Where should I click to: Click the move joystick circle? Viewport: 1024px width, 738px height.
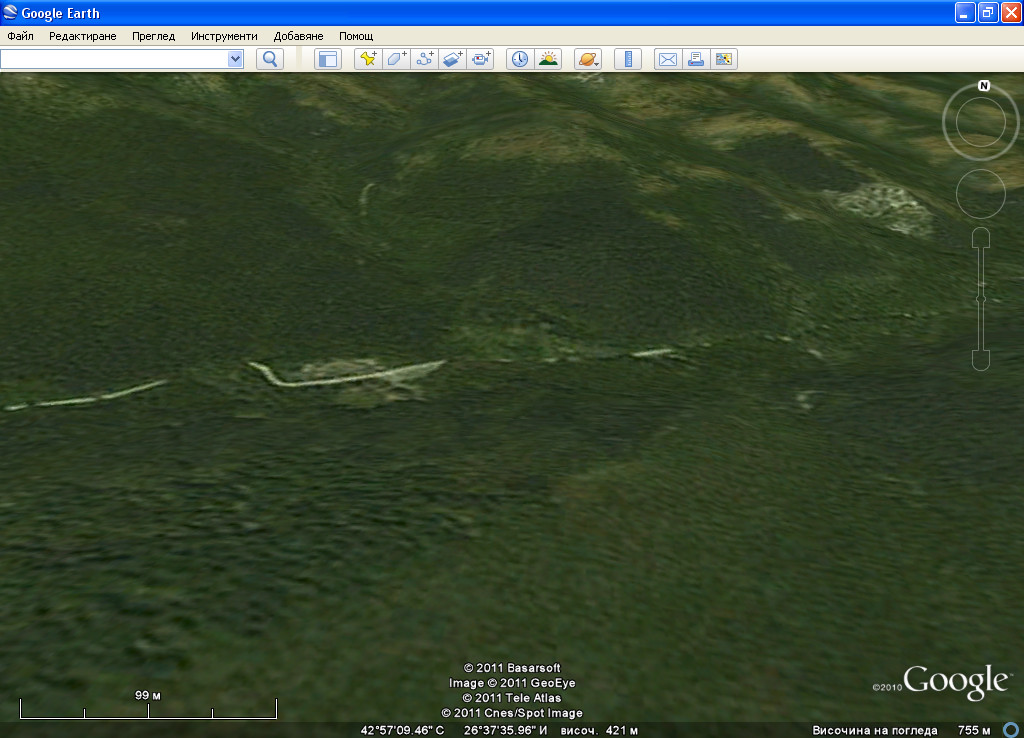[981, 194]
